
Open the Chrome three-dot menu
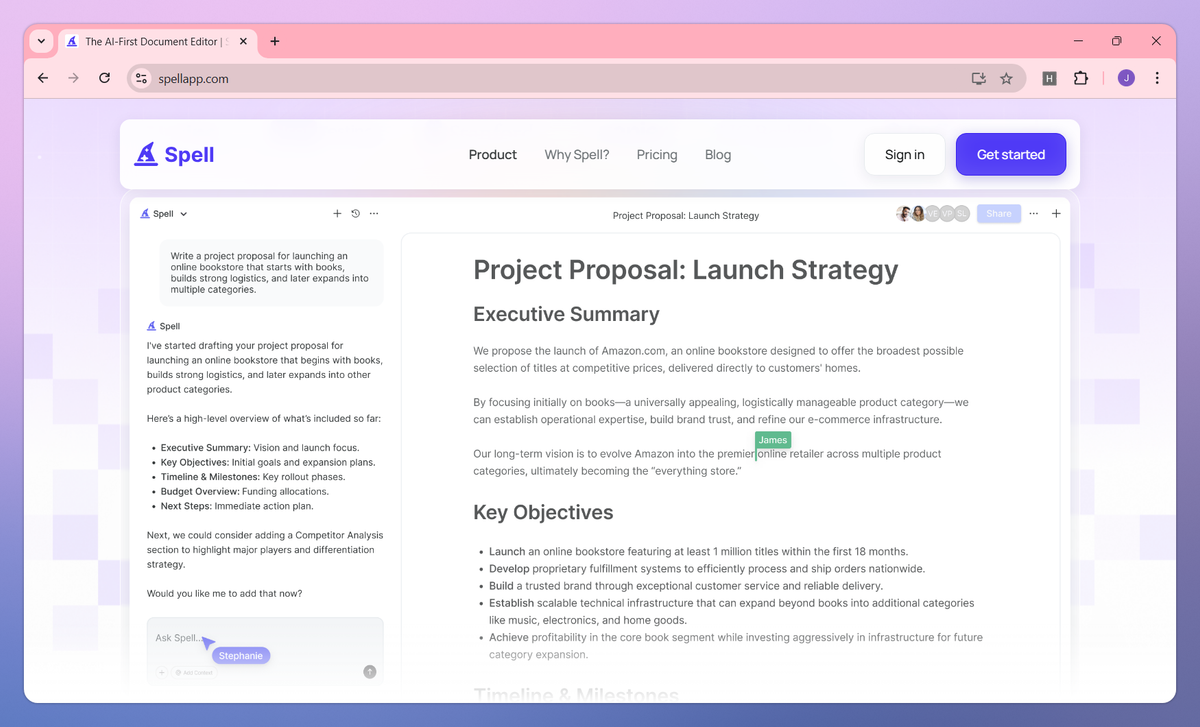(1157, 78)
